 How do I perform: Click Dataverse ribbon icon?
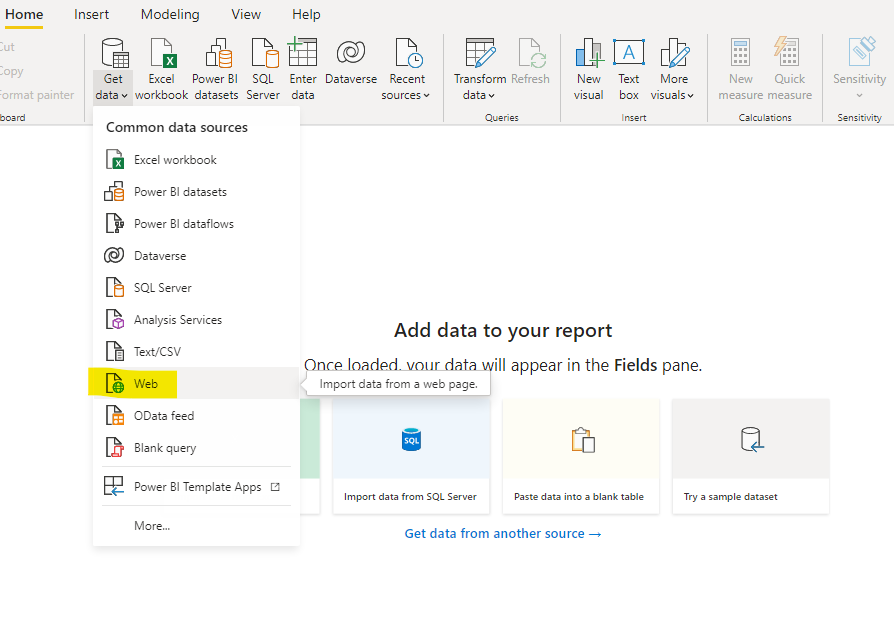click(351, 52)
